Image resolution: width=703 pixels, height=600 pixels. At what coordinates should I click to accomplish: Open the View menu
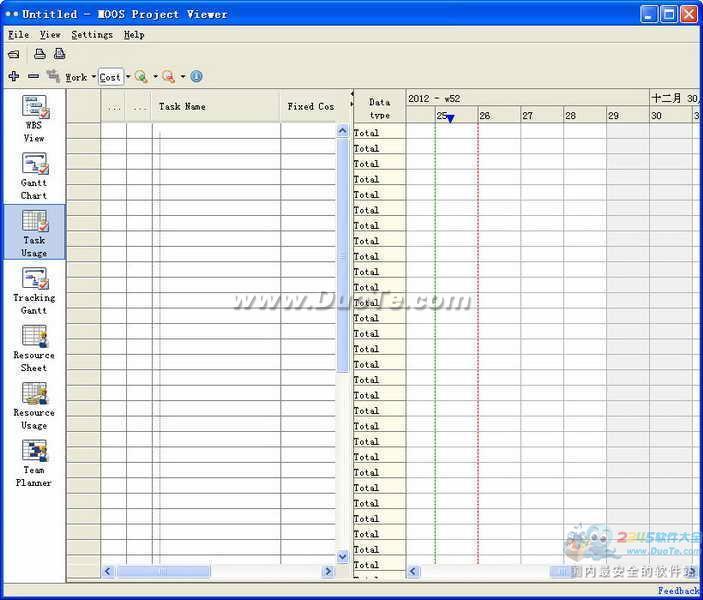(x=50, y=35)
